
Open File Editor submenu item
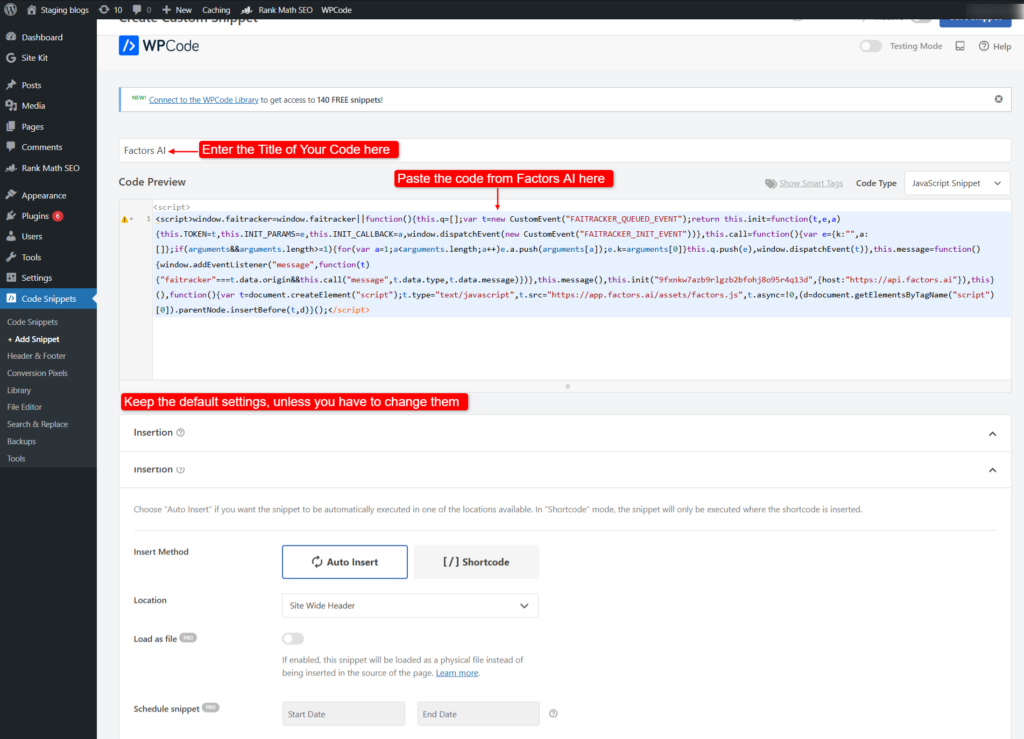[x=24, y=407]
